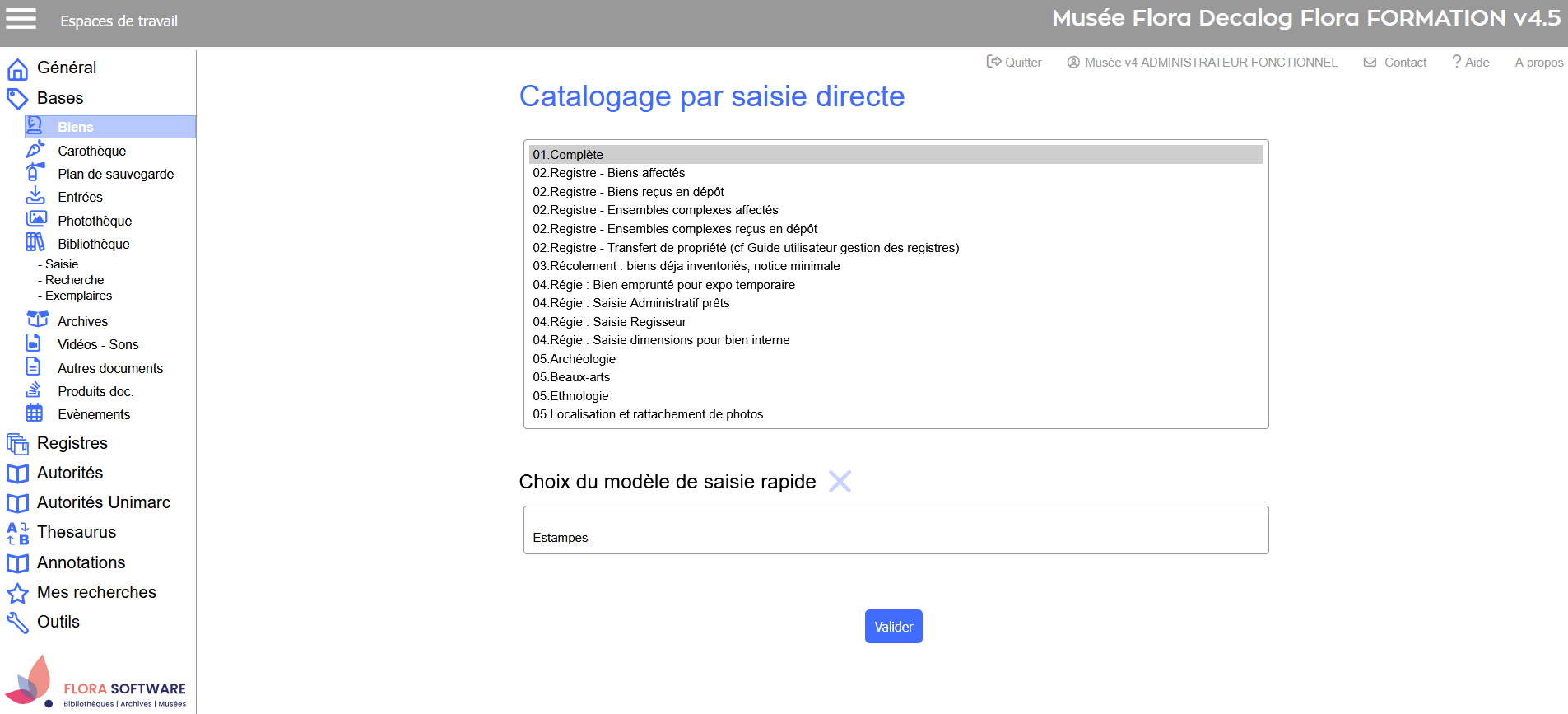This screenshot has width=1568, height=714.
Task: Select the Estampes quick entry model
Action: 561,538
